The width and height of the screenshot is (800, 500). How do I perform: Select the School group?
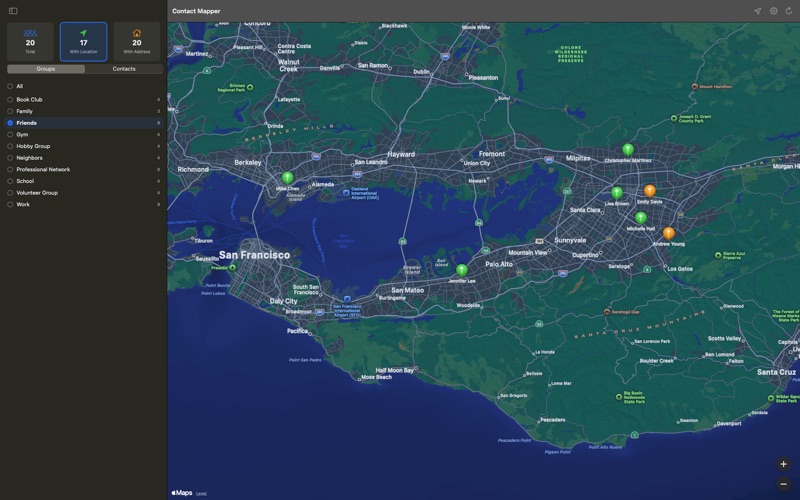click(84, 181)
